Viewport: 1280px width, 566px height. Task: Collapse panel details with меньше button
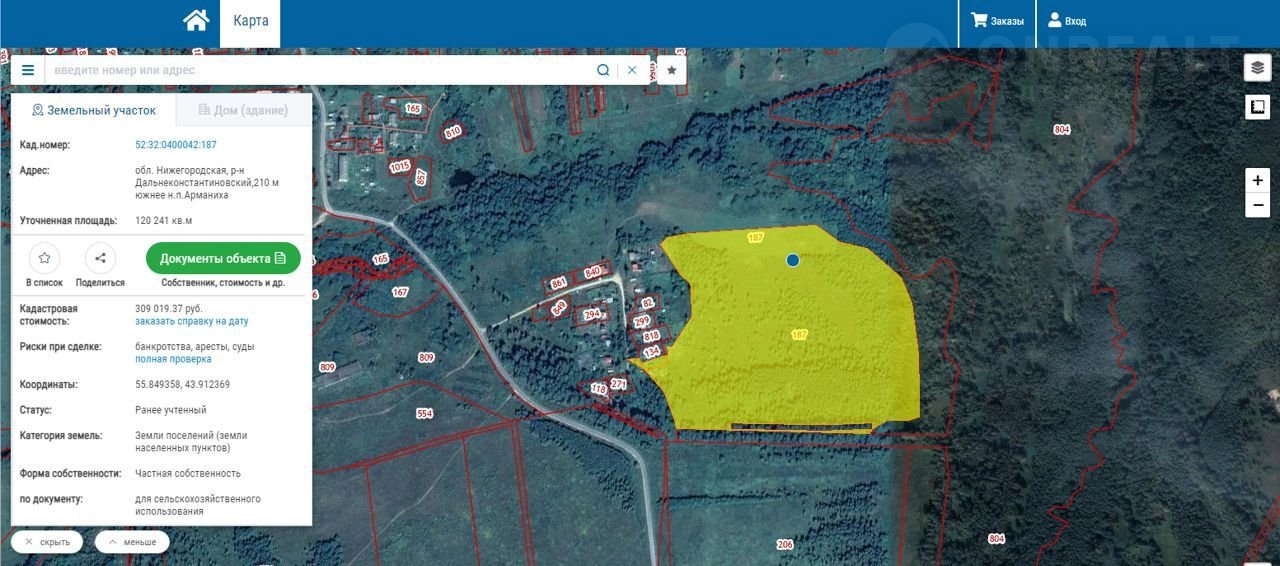[x=132, y=542]
